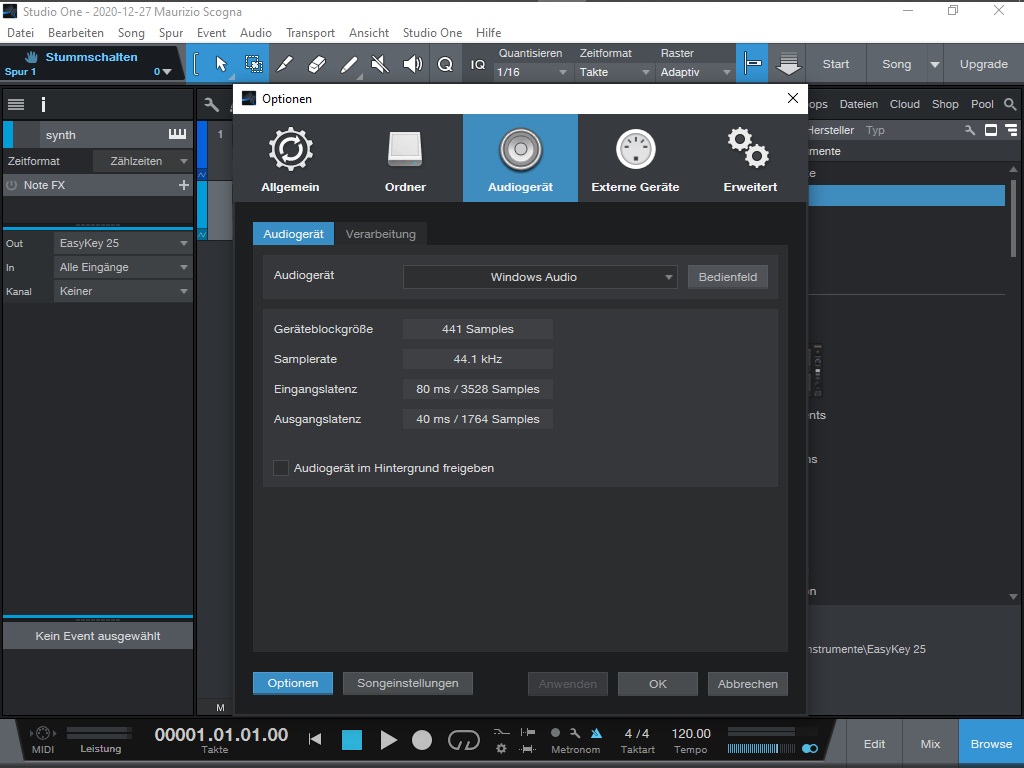Click the browser wrench options icon
Viewport: 1024px width, 768px height.
970,130
